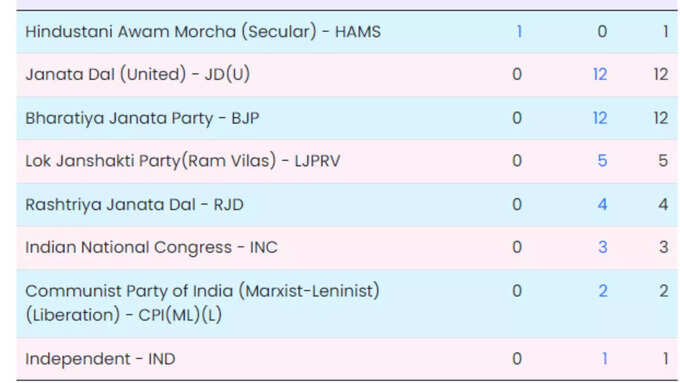Click LJPRV total value 5
The image size is (680, 383).
663,161
